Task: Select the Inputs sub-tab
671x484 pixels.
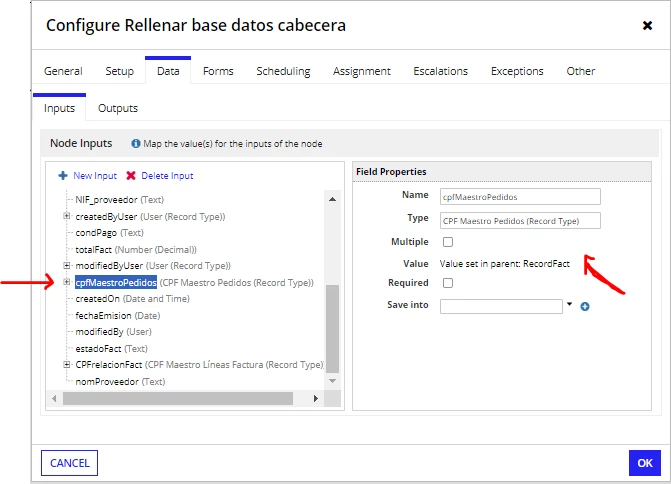Action: 59,108
